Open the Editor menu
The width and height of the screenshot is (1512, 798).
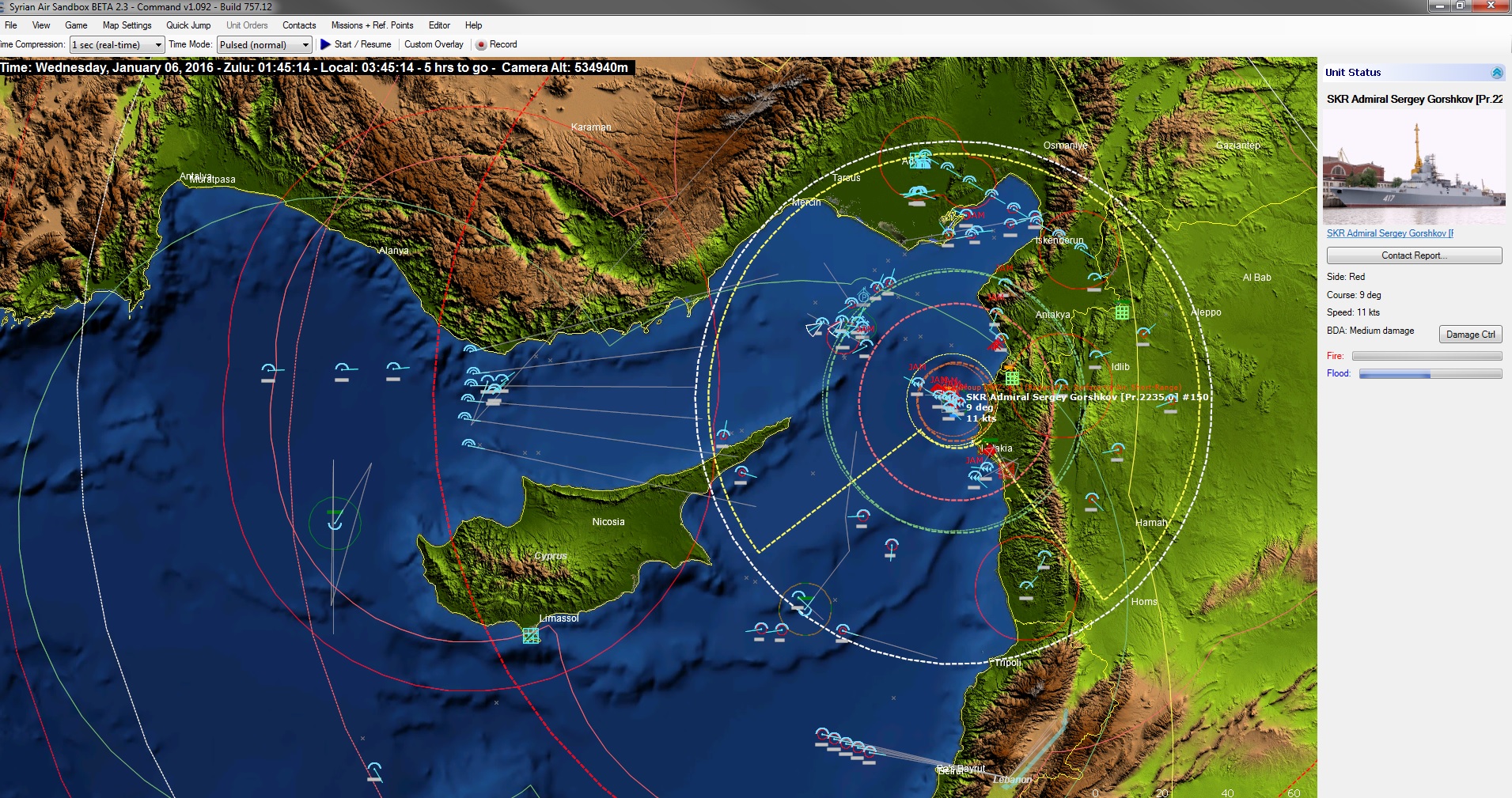(x=439, y=25)
